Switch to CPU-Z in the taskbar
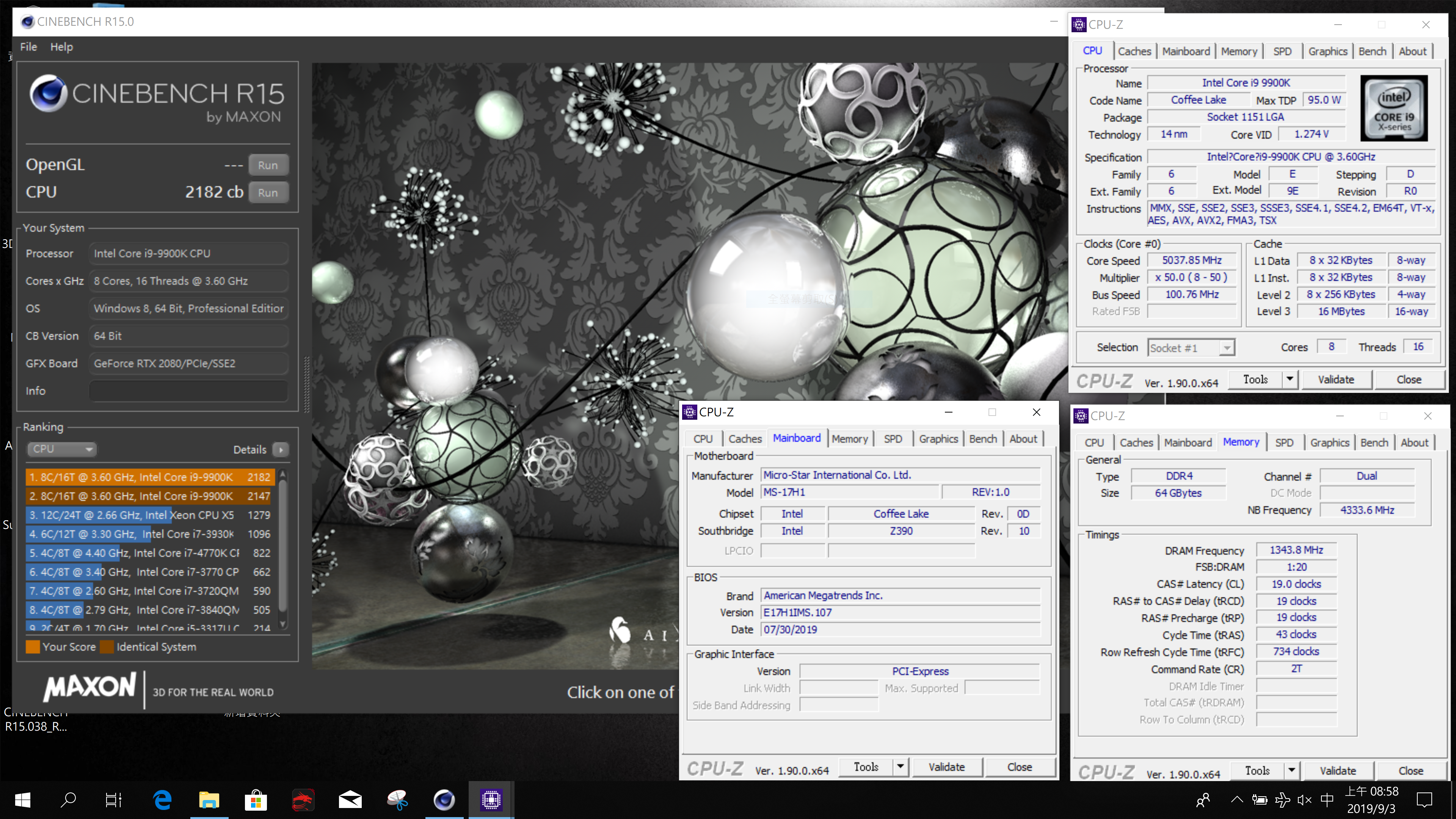 [x=491, y=800]
